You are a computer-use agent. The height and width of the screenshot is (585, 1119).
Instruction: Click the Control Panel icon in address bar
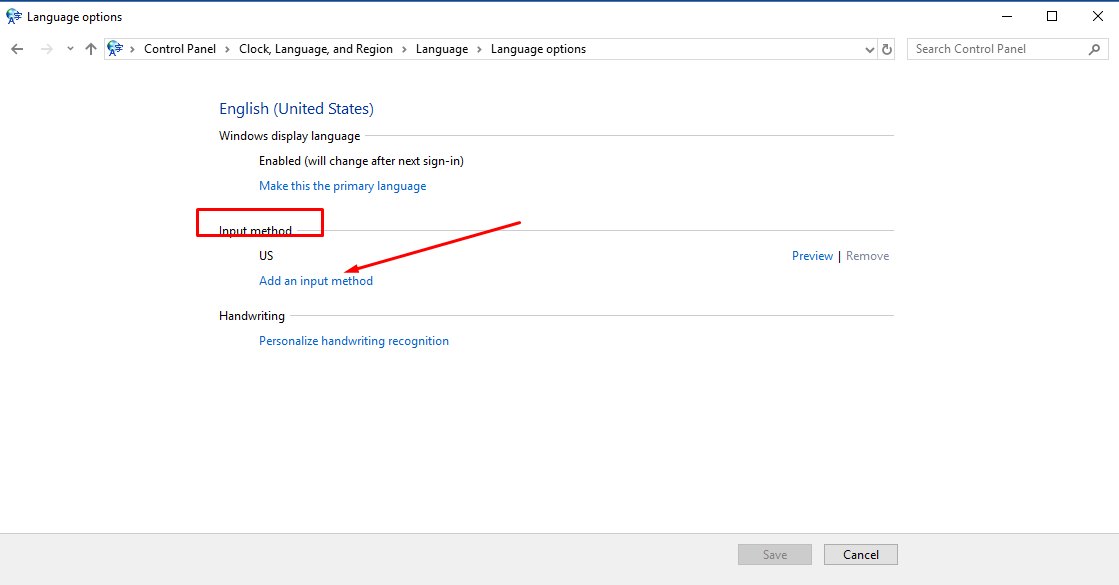(116, 49)
